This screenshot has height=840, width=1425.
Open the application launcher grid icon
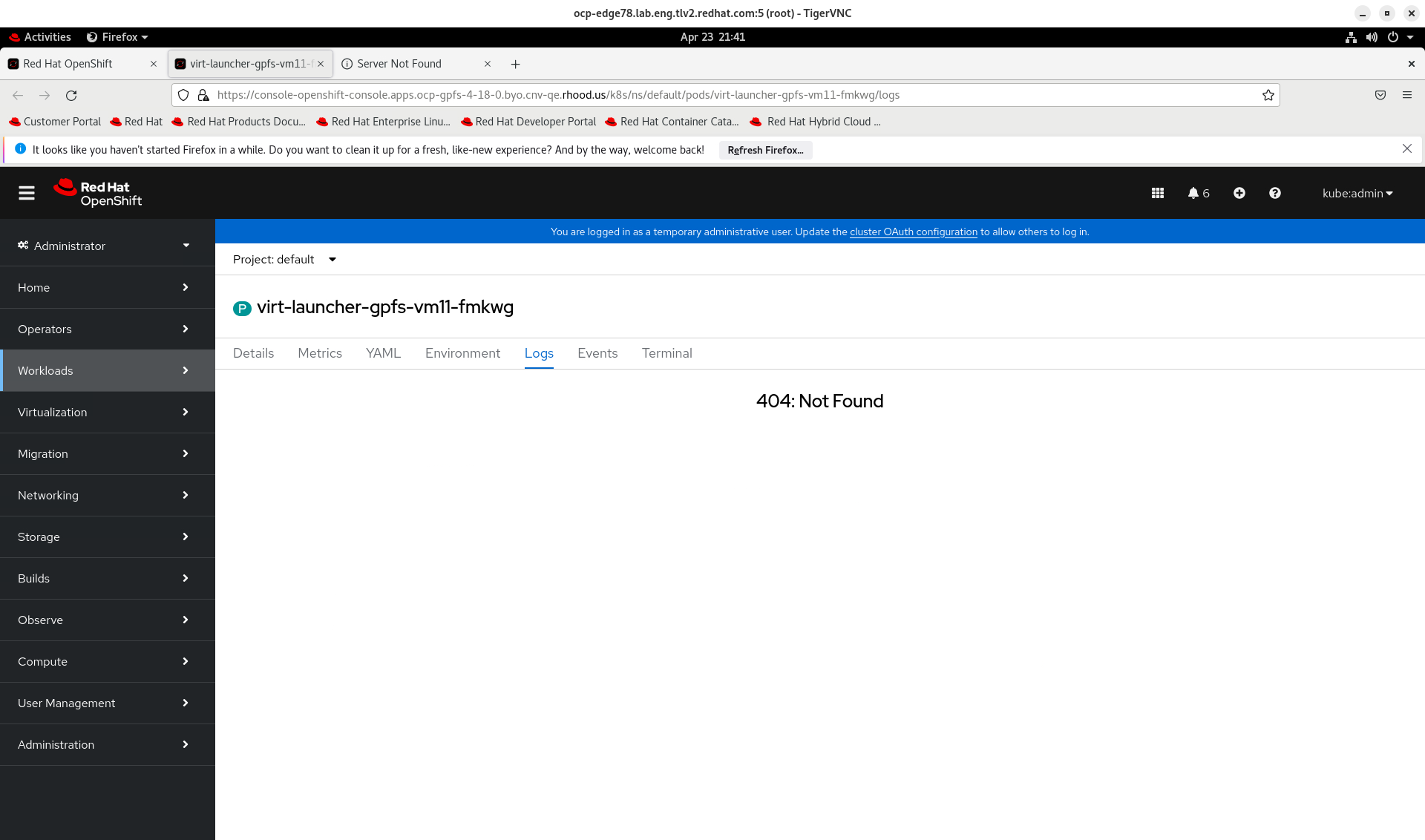point(1157,193)
